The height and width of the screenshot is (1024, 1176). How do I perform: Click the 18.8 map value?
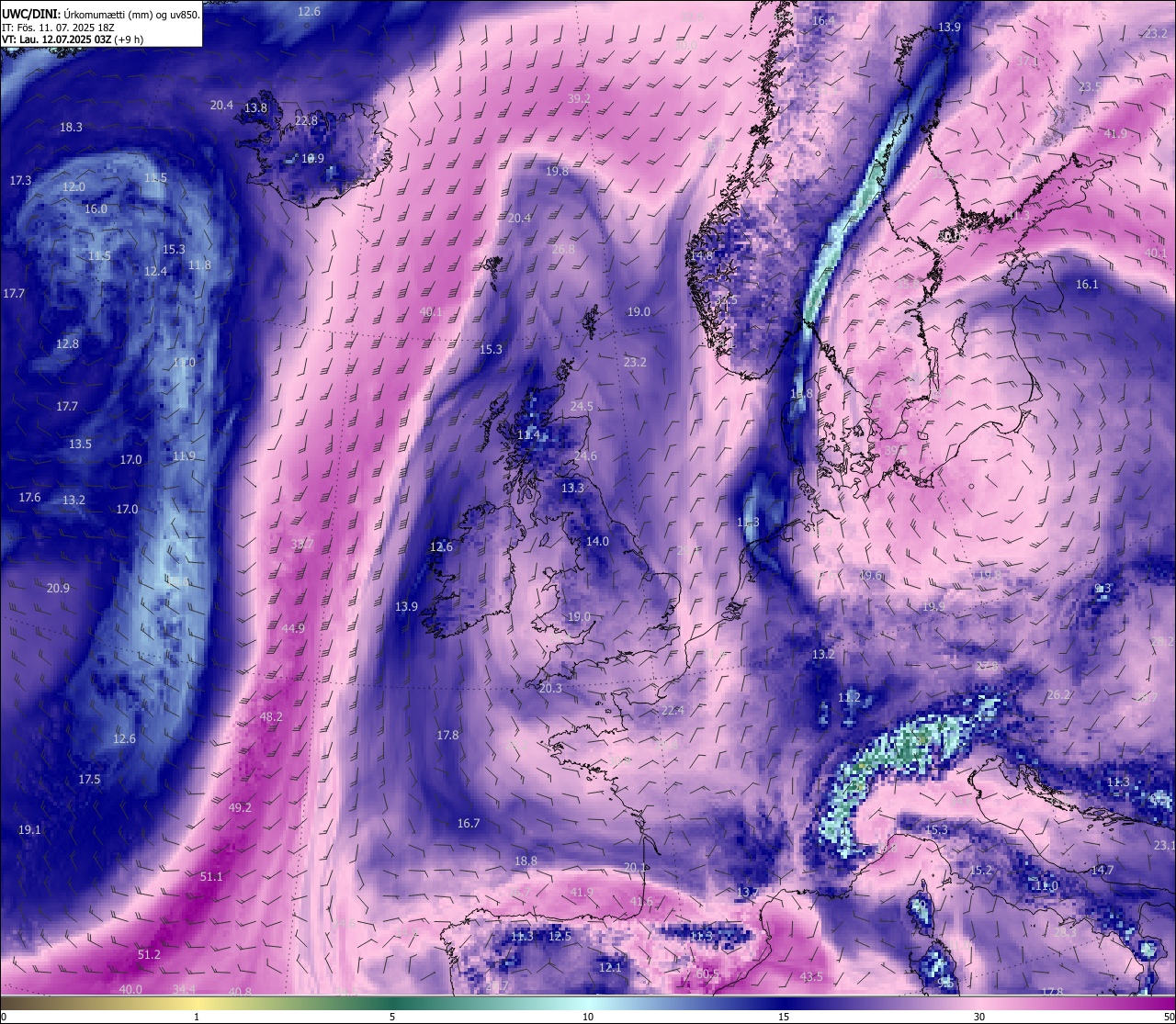pos(526,861)
